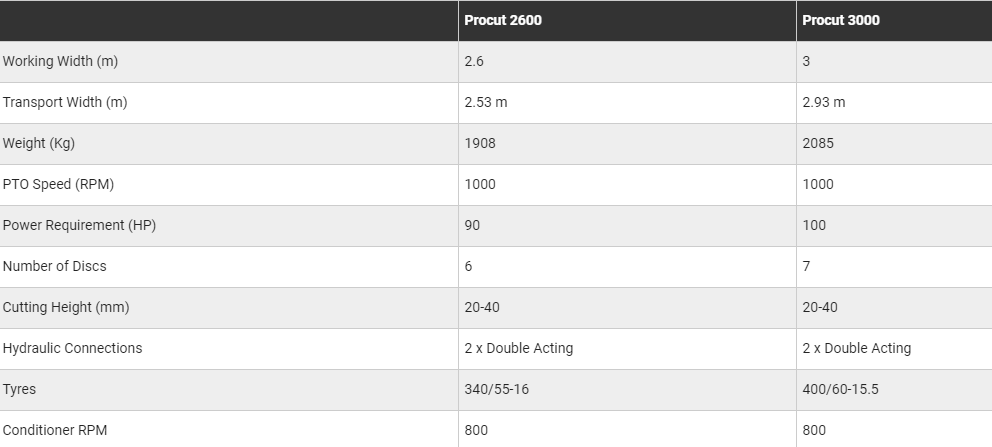Select the 2.93 m transport width cell
The height and width of the screenshot is (447, 992).
click(824, 102)
